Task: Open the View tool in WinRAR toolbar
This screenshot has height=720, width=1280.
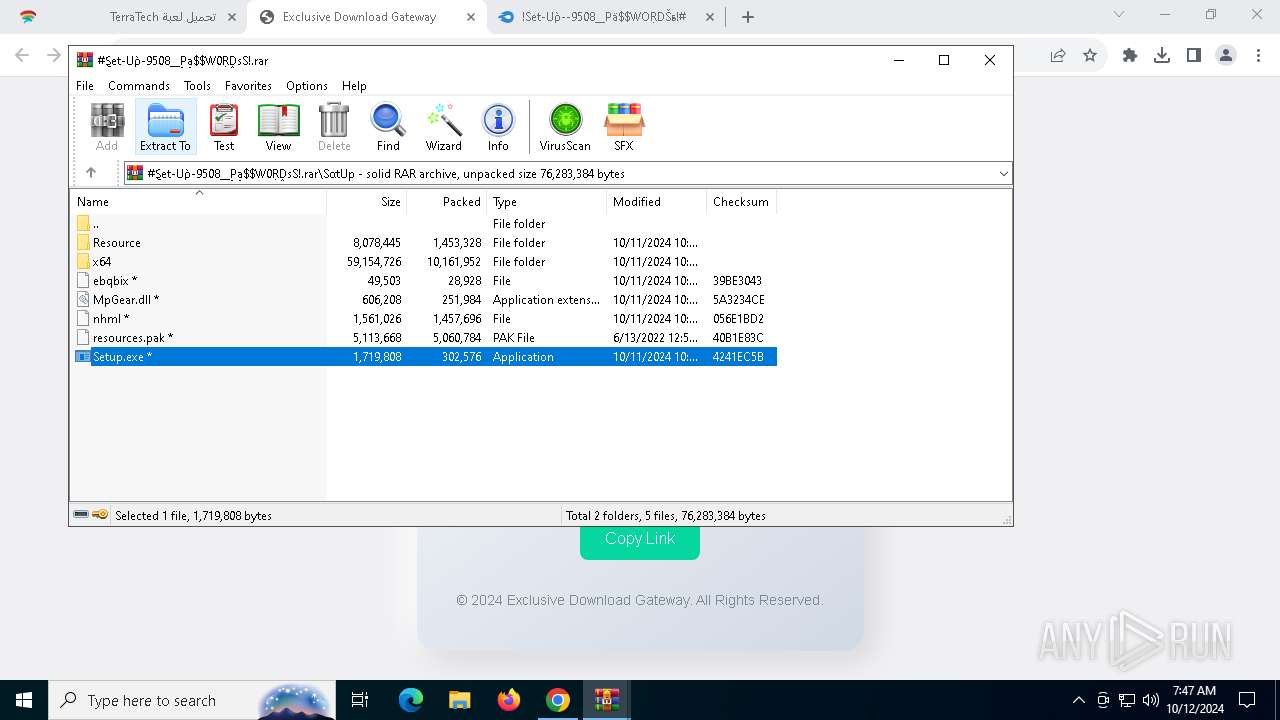Action: (278, 127)
